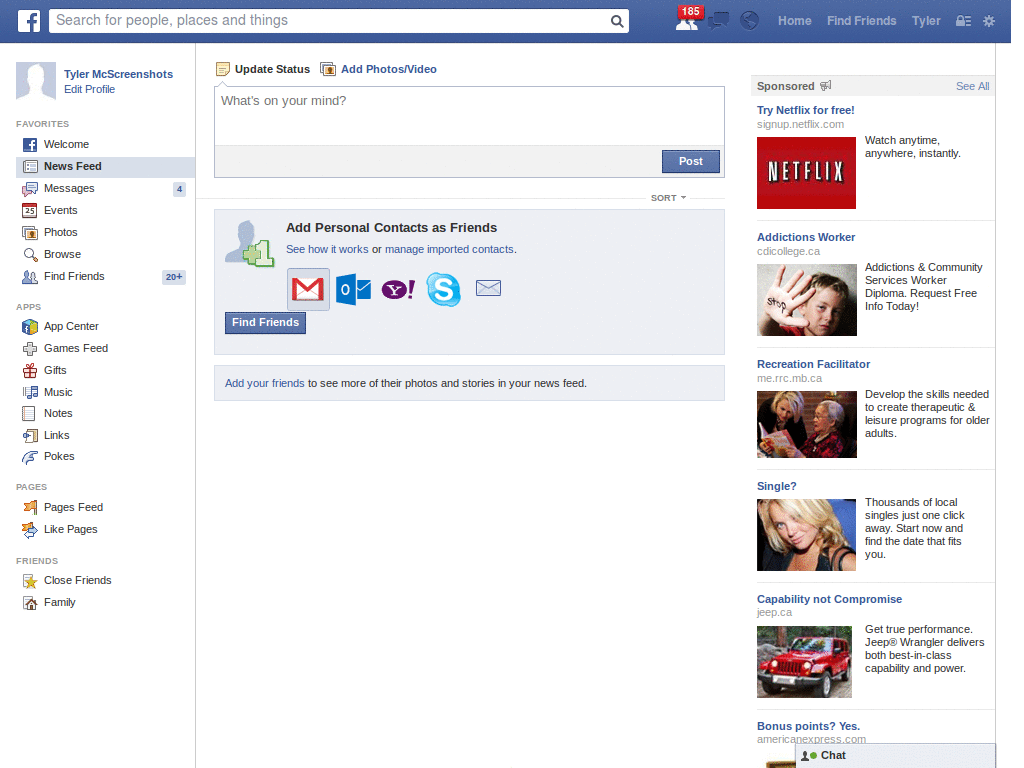Click the Bonus points? Yes. ad title

click(x=808, y=726)
